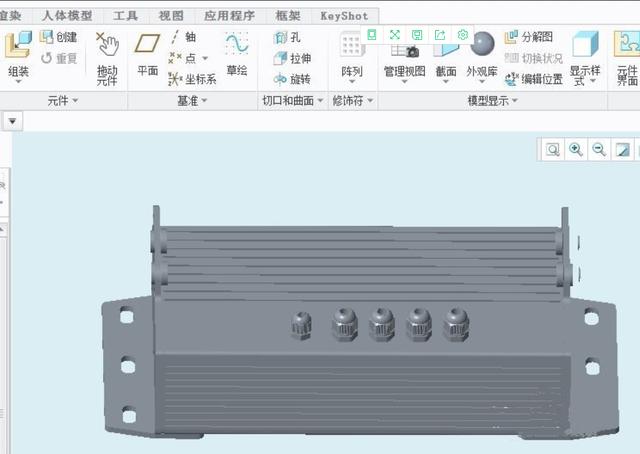Click the green window overlay icon
This screenshot has height=454, width=640.
371,35
